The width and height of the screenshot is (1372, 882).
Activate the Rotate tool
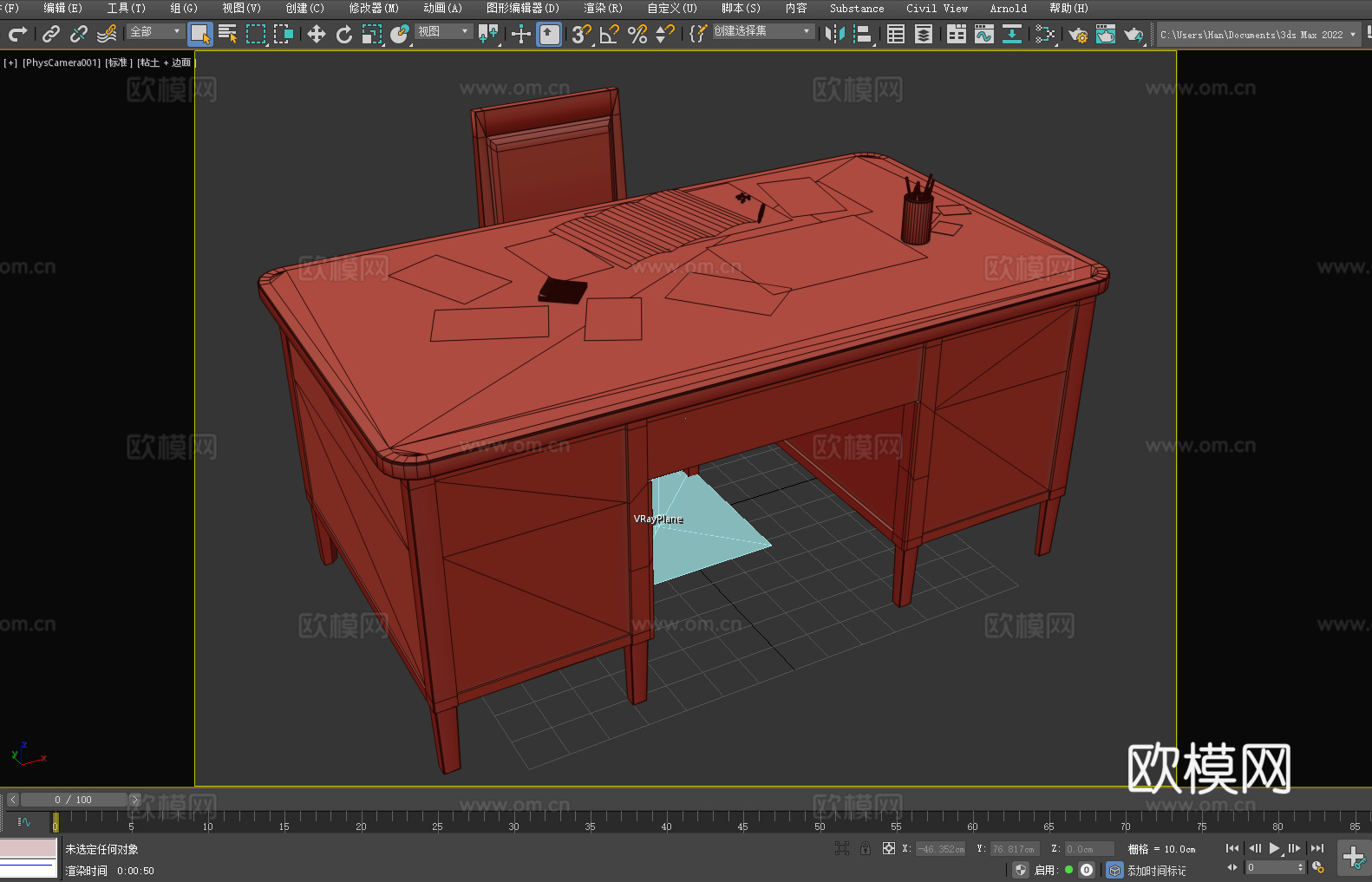tap(344, 34)
